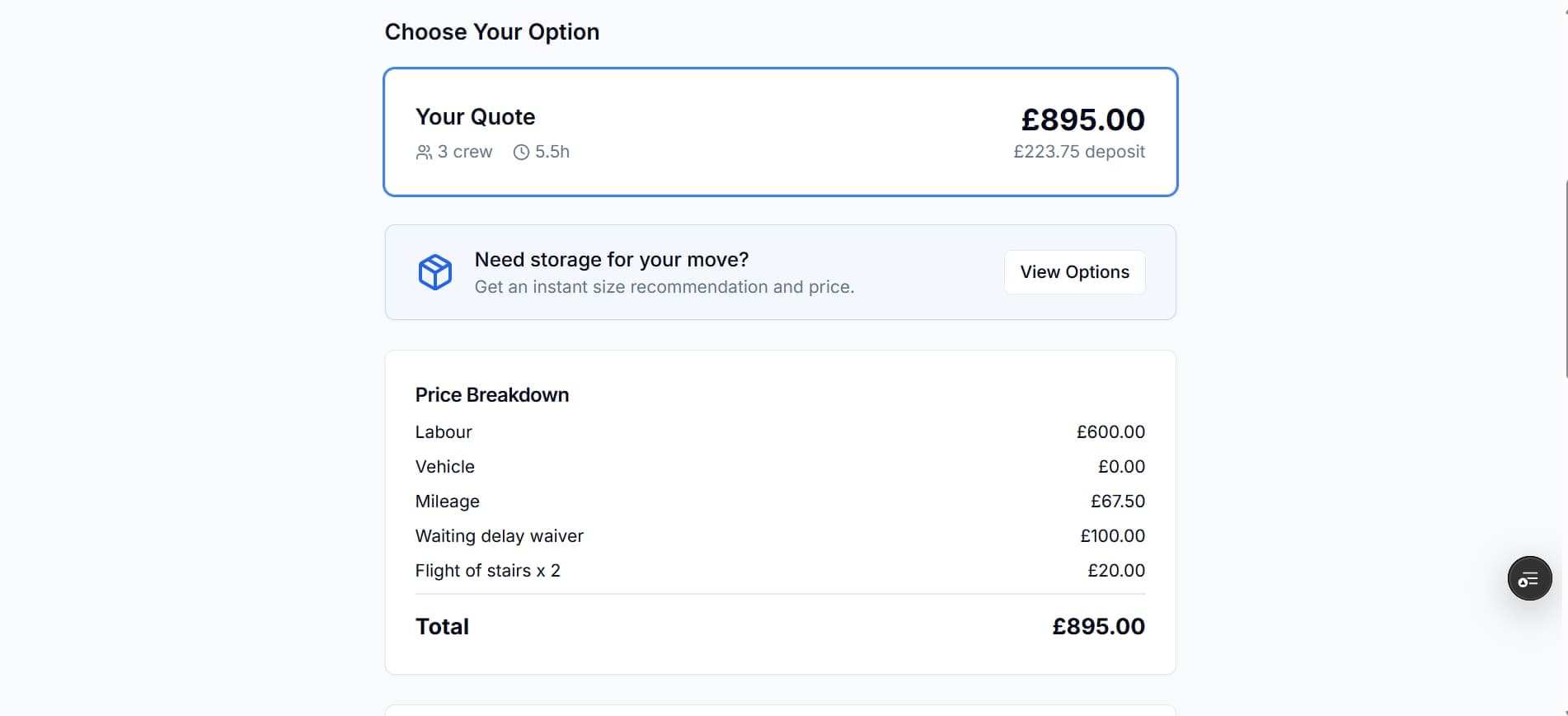Click the Flight of stairs x 2 item
The image size is (1568, 716).
click(x=487, y=571)
